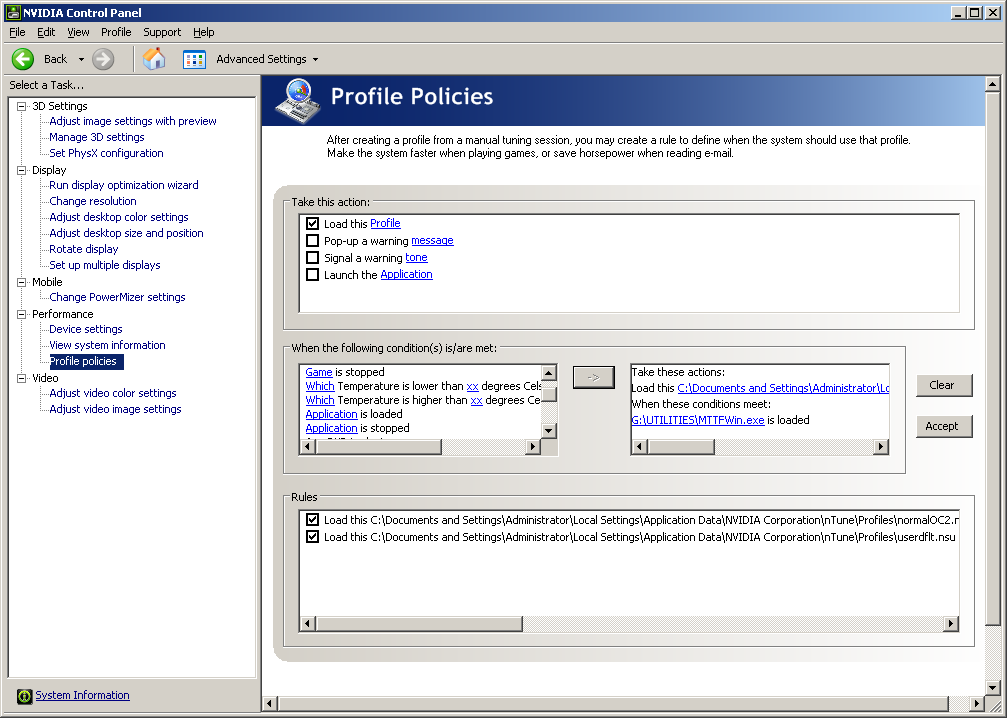Click the warning tone hyperlink

coord(416,258)
